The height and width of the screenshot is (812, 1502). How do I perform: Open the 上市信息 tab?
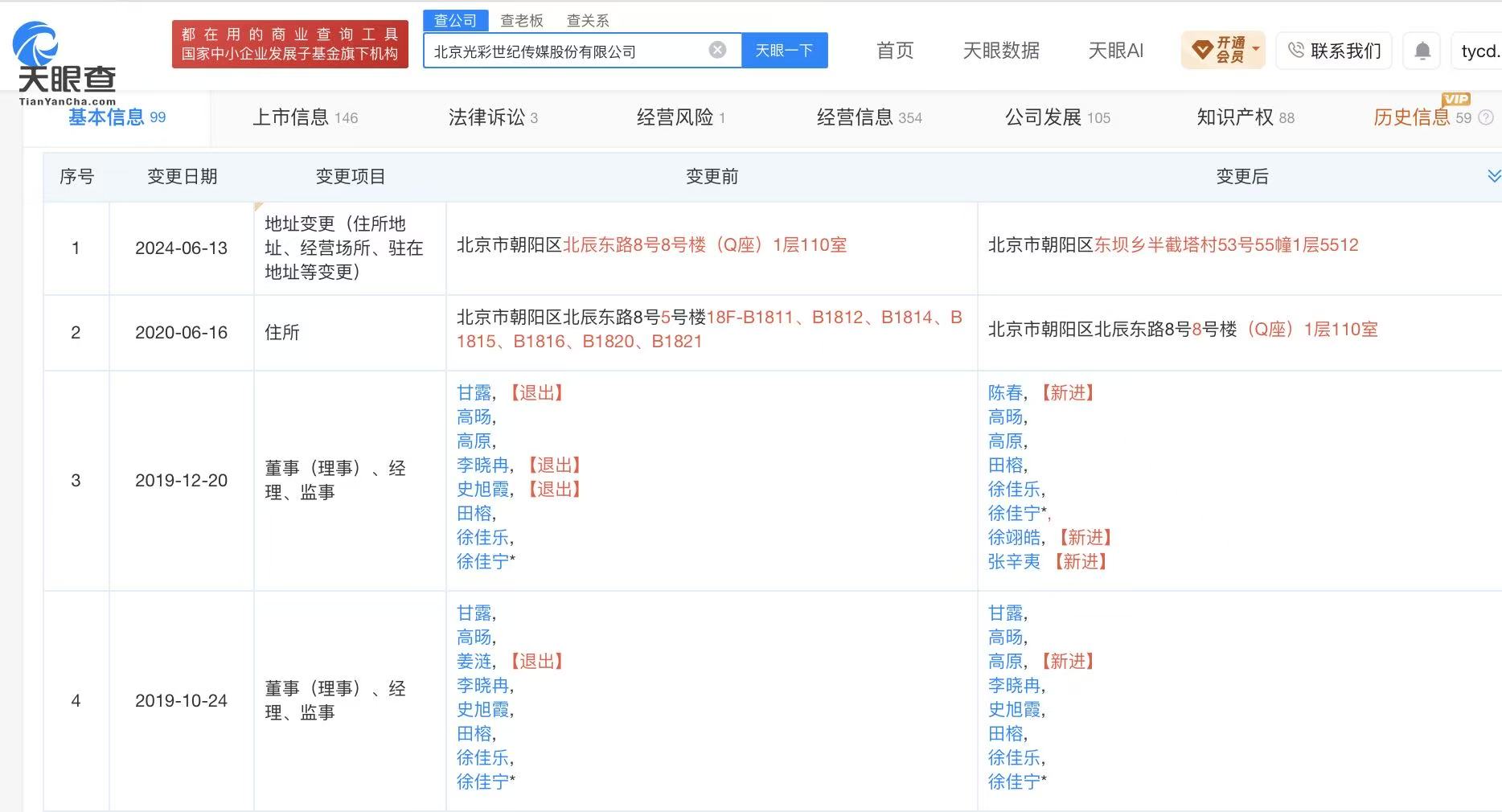[x=306, y=117]
